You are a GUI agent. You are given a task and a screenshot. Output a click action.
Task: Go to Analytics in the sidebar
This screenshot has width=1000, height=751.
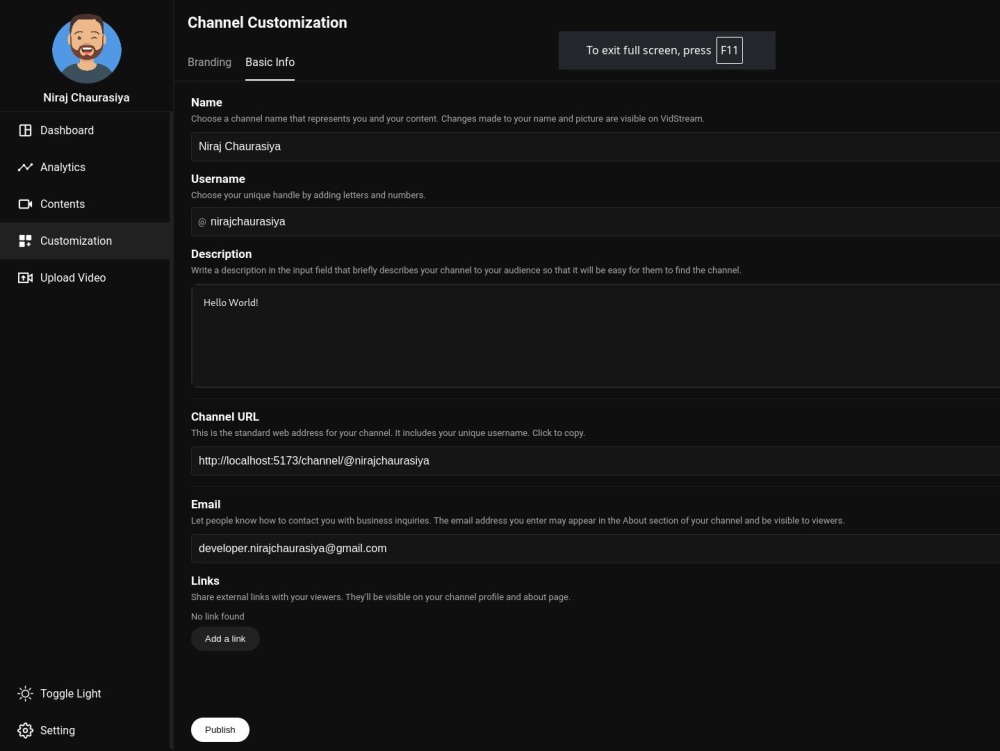coord(85,167)
